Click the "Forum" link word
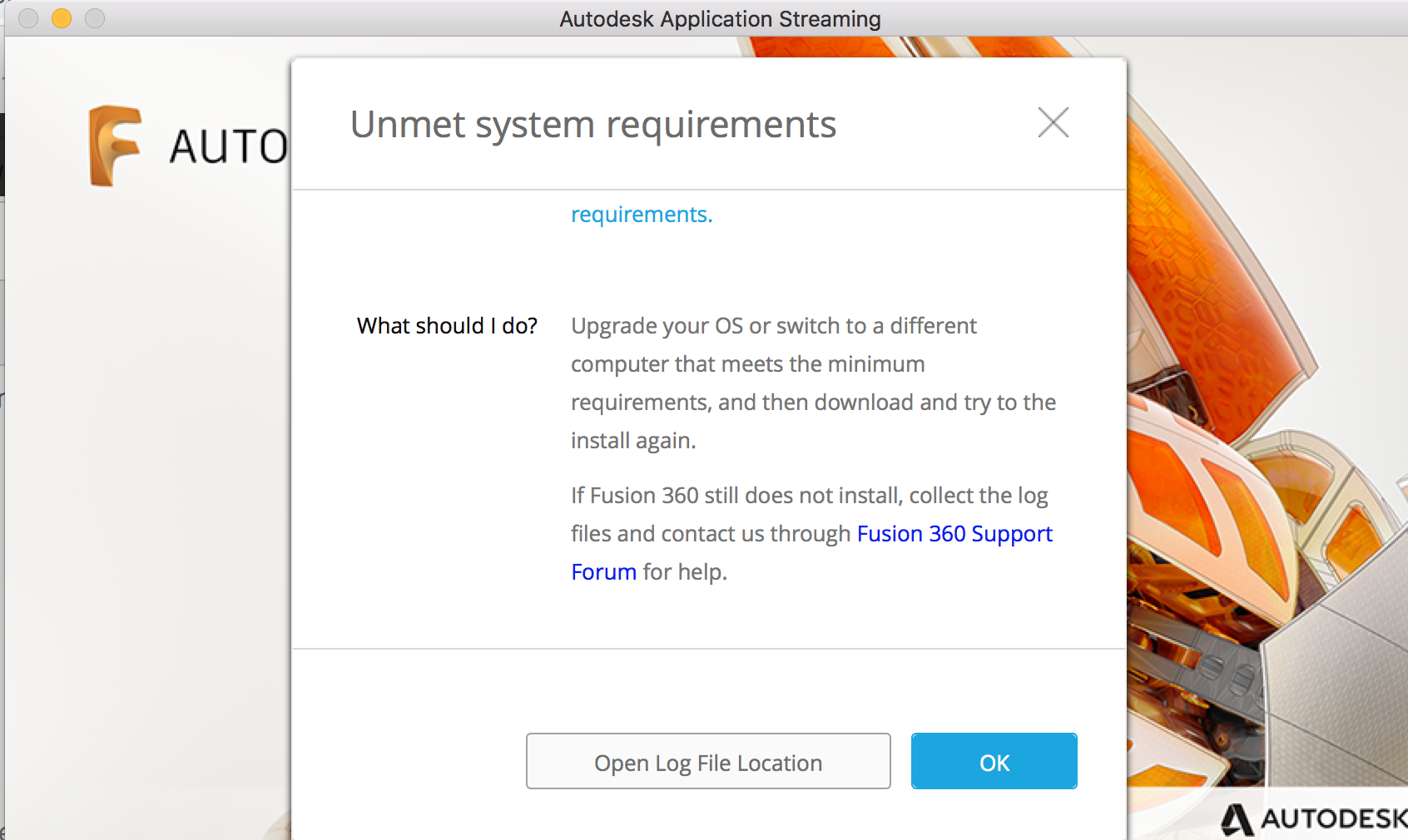The image size is (1408, 840). 603,572
